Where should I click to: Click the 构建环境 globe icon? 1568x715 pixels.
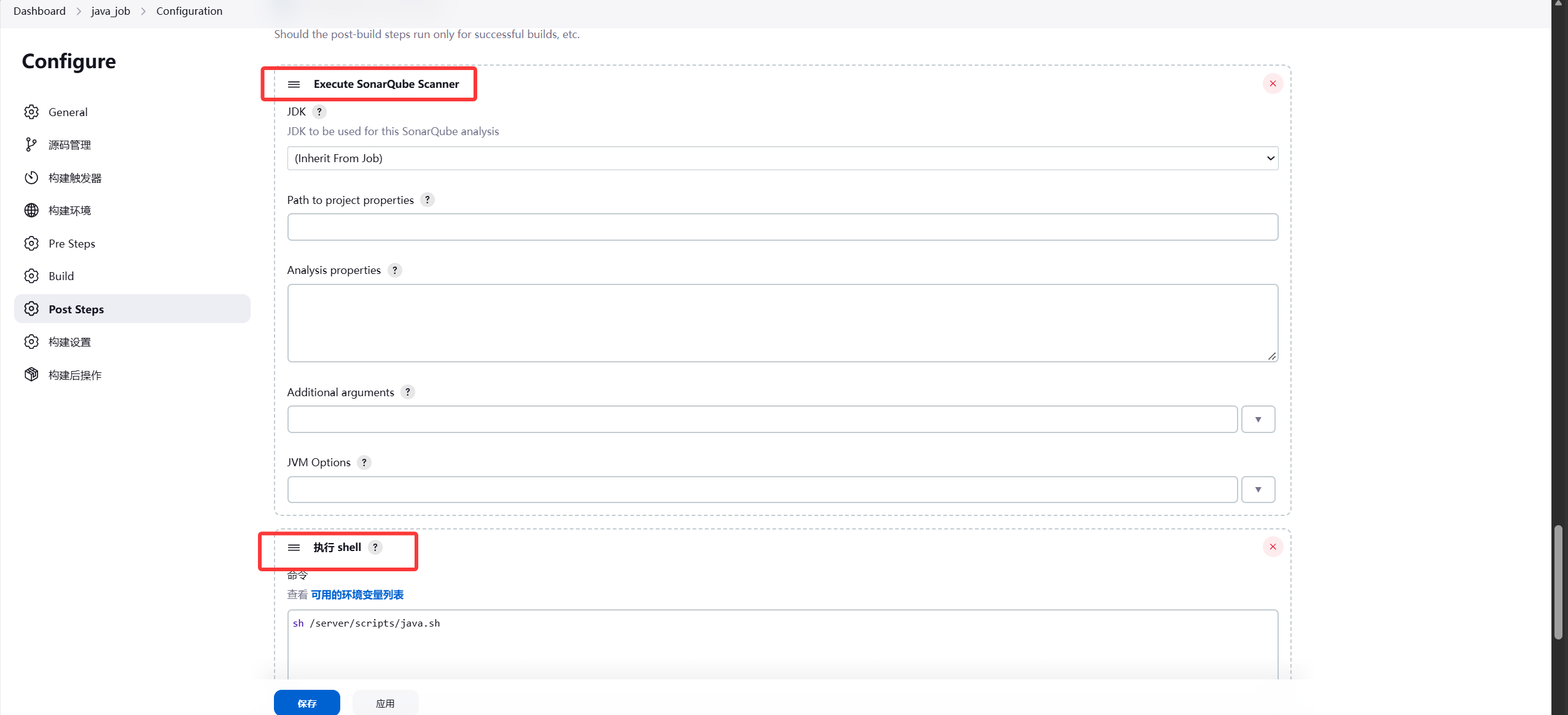(x=31, y=210)
